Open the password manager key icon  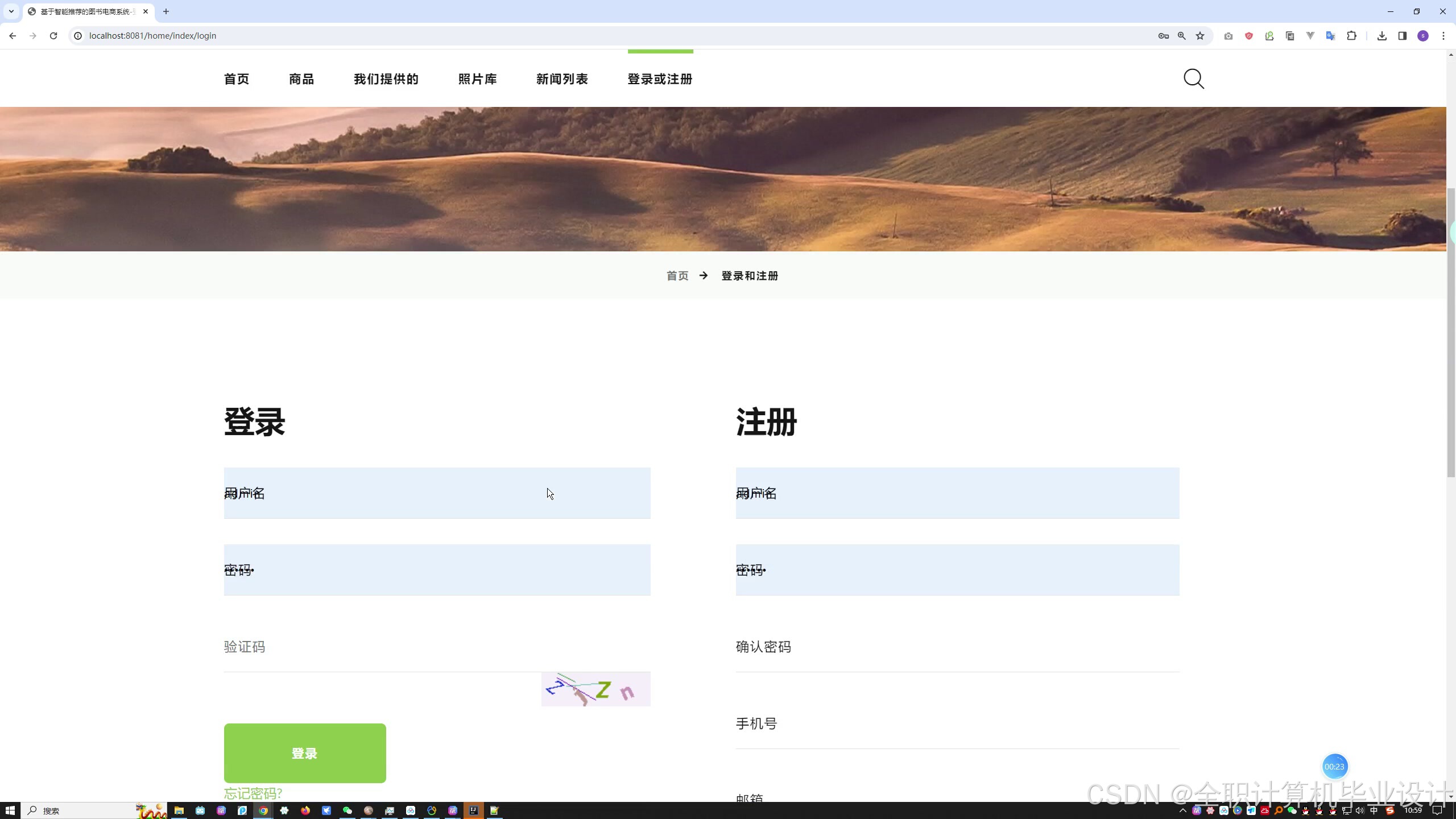1163,36
